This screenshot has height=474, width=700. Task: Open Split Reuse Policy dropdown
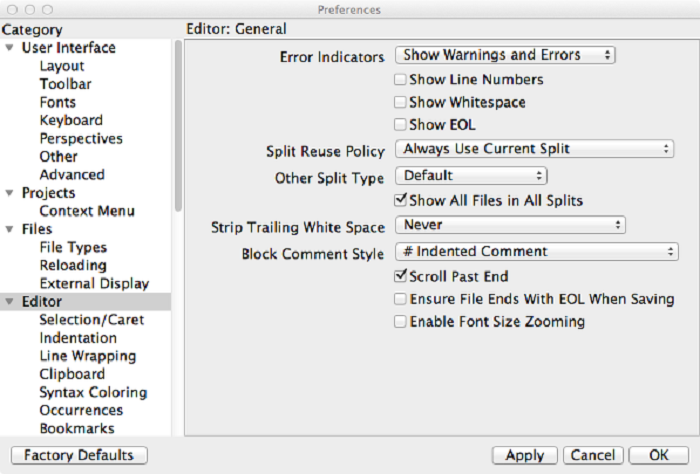(534, 149)
